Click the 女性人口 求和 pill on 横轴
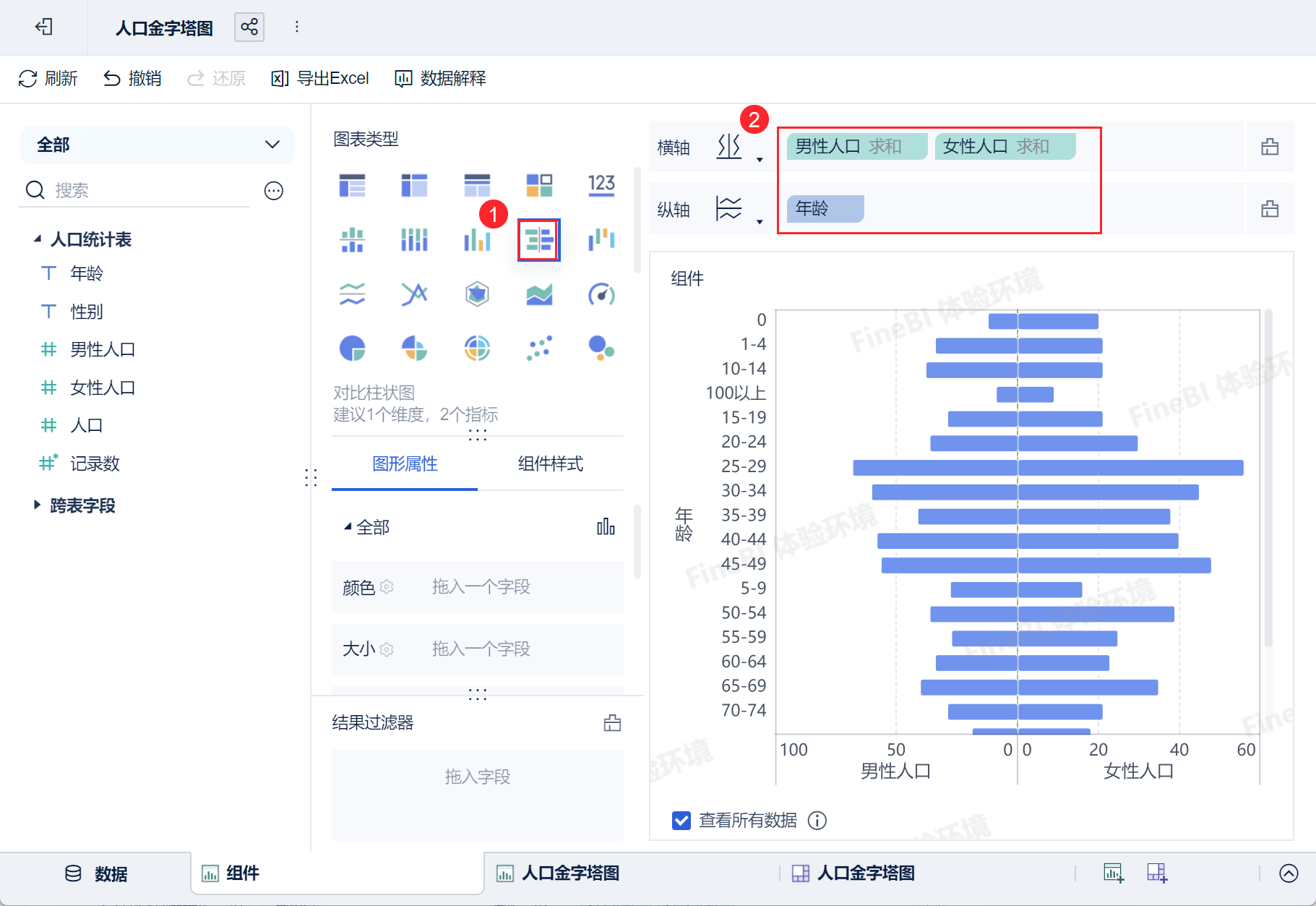This screenshot has width=1316, height=906. [x=1005, y=147]
